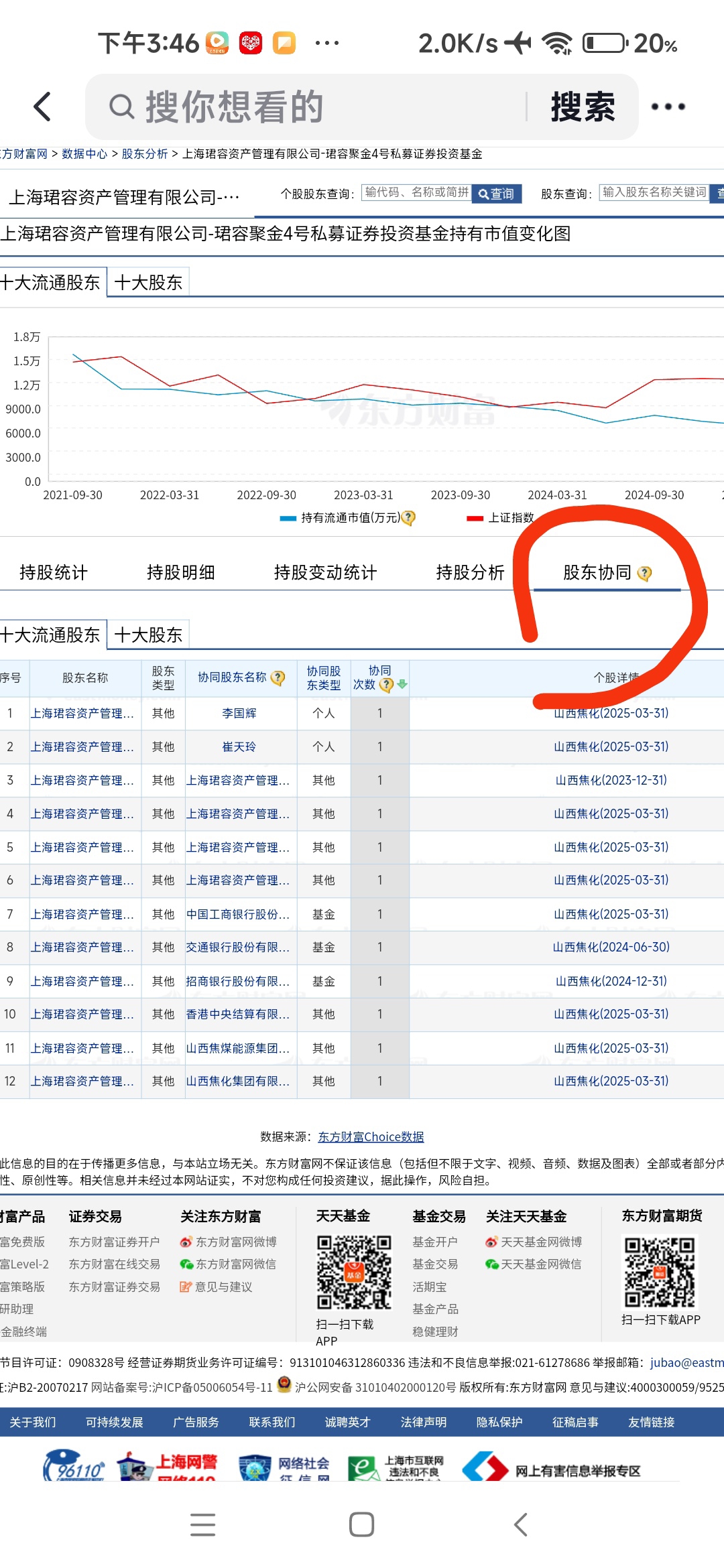Image resolution: width=724 pixels, height=1568 pixels.
Task: Open 隐私保护 footer menu item
Action: pyautogui.click(x=499, y=1422)
